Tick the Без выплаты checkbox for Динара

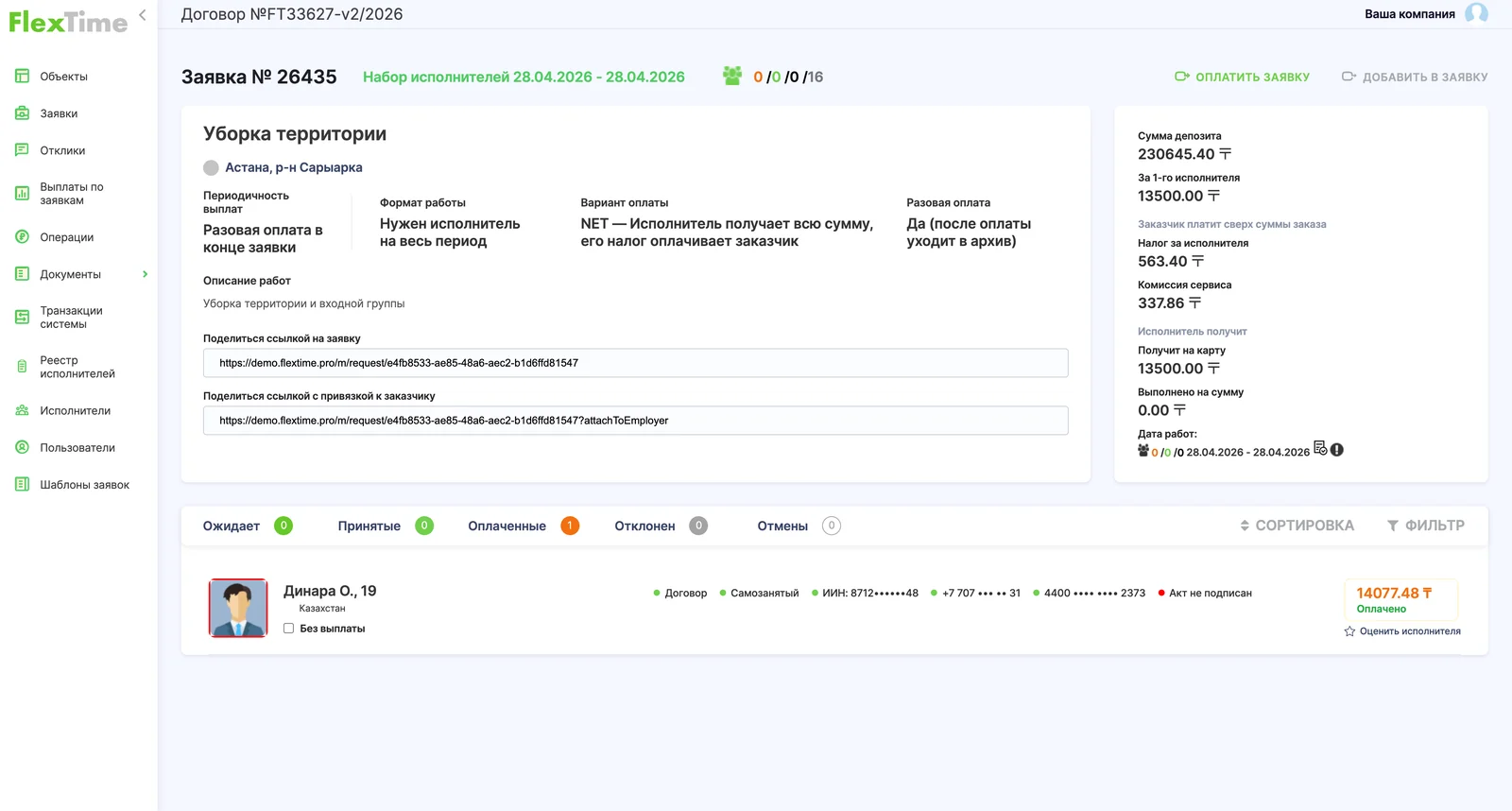click(289, 629)
